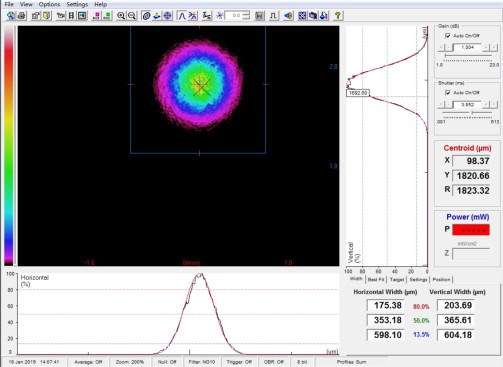Open the Settings menu

coord(77,4)
